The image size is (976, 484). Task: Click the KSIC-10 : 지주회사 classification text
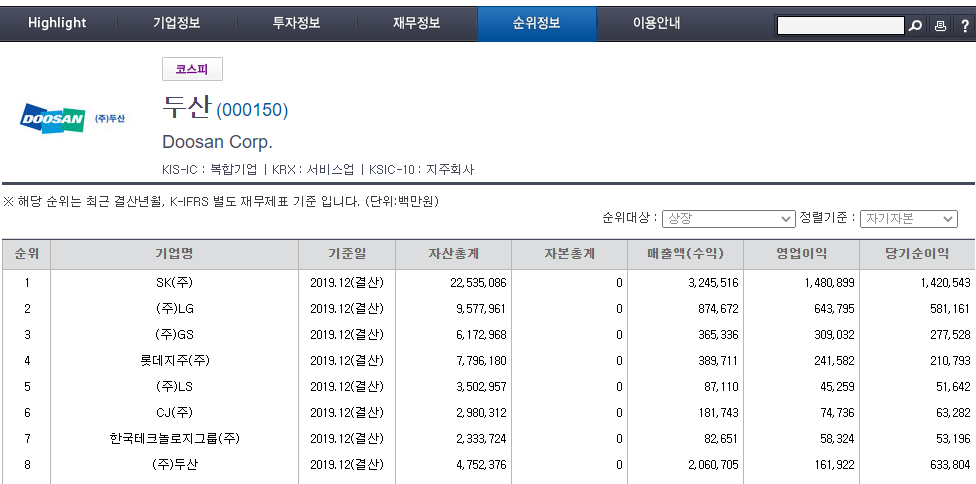421,169
